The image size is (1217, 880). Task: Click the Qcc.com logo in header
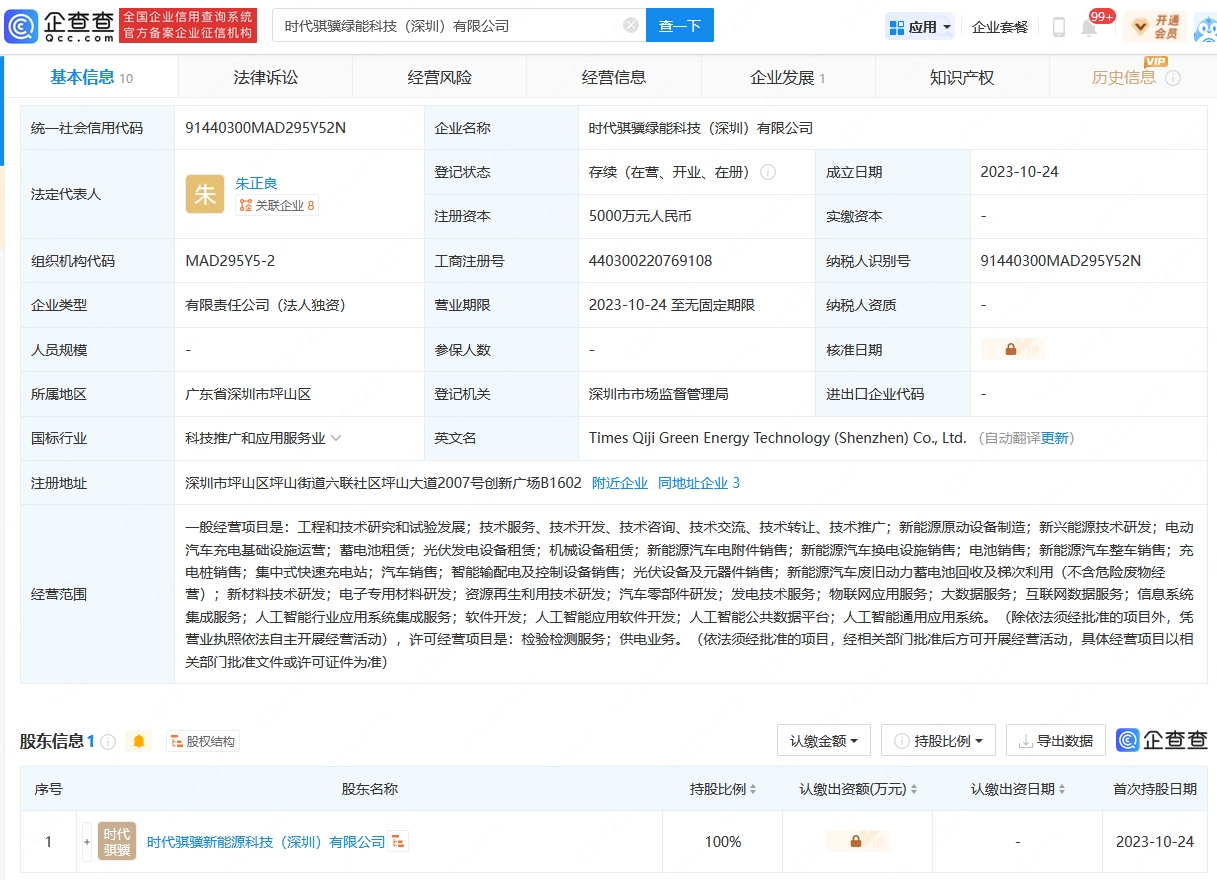pyautogui.click(x=60, y=26)
